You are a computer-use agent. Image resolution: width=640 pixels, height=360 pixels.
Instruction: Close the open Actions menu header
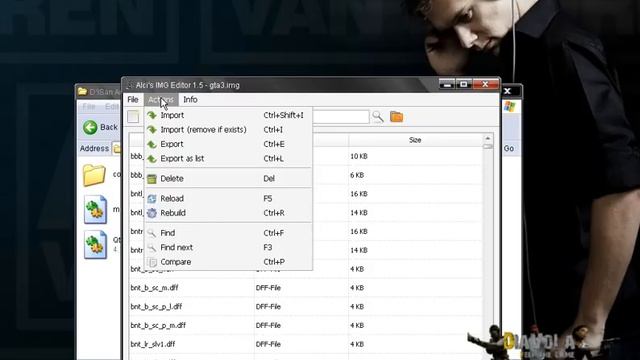[x=161, y=100]
